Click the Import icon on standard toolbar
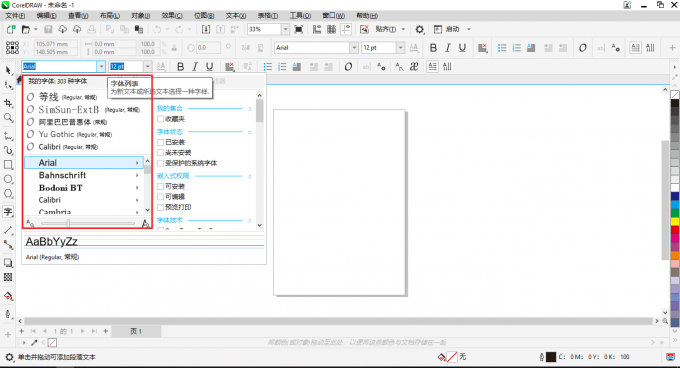This screenshot has height=368, width=680. click(206, 29)
